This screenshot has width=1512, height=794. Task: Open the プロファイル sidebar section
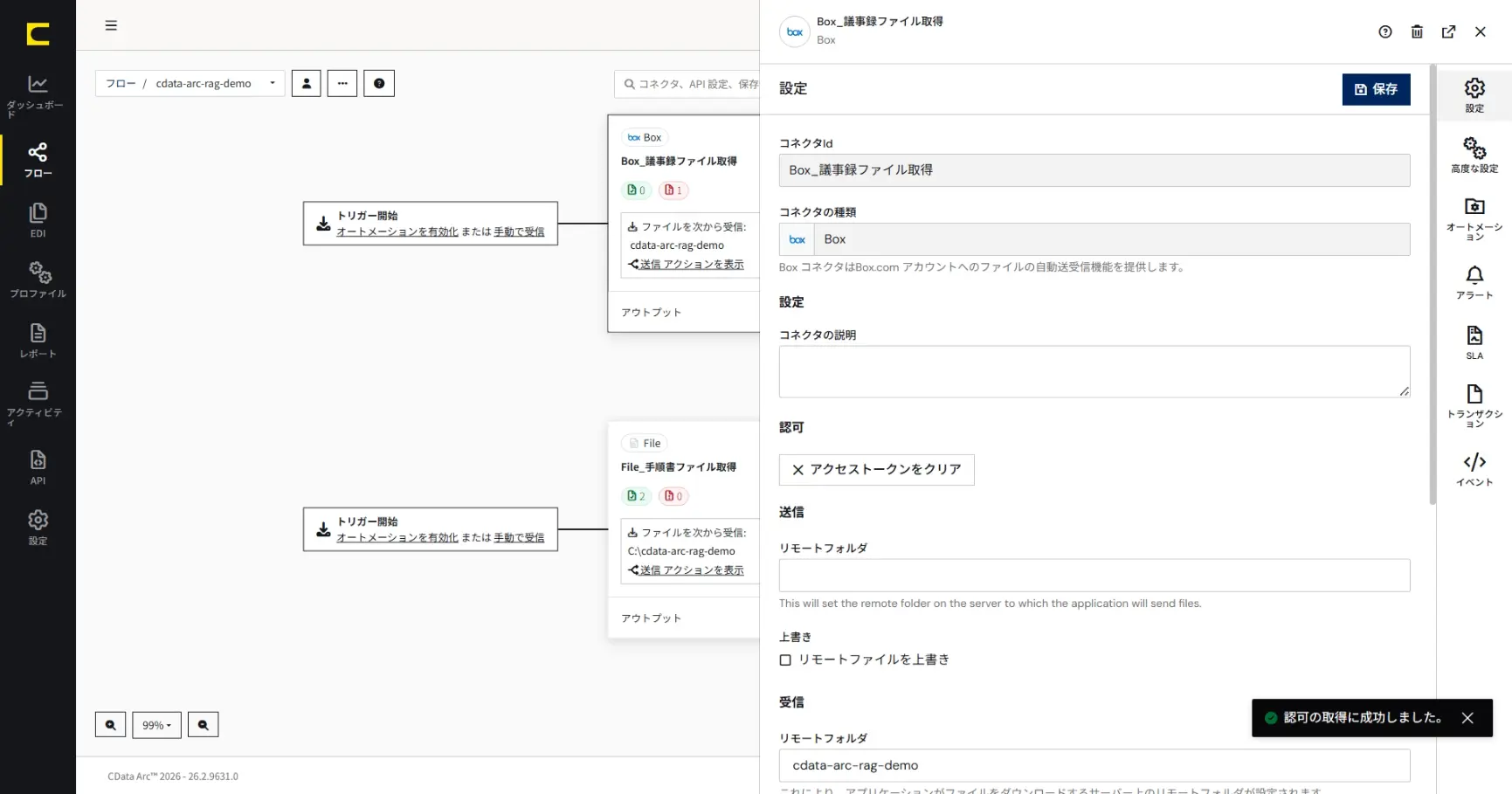click(38, 280)
